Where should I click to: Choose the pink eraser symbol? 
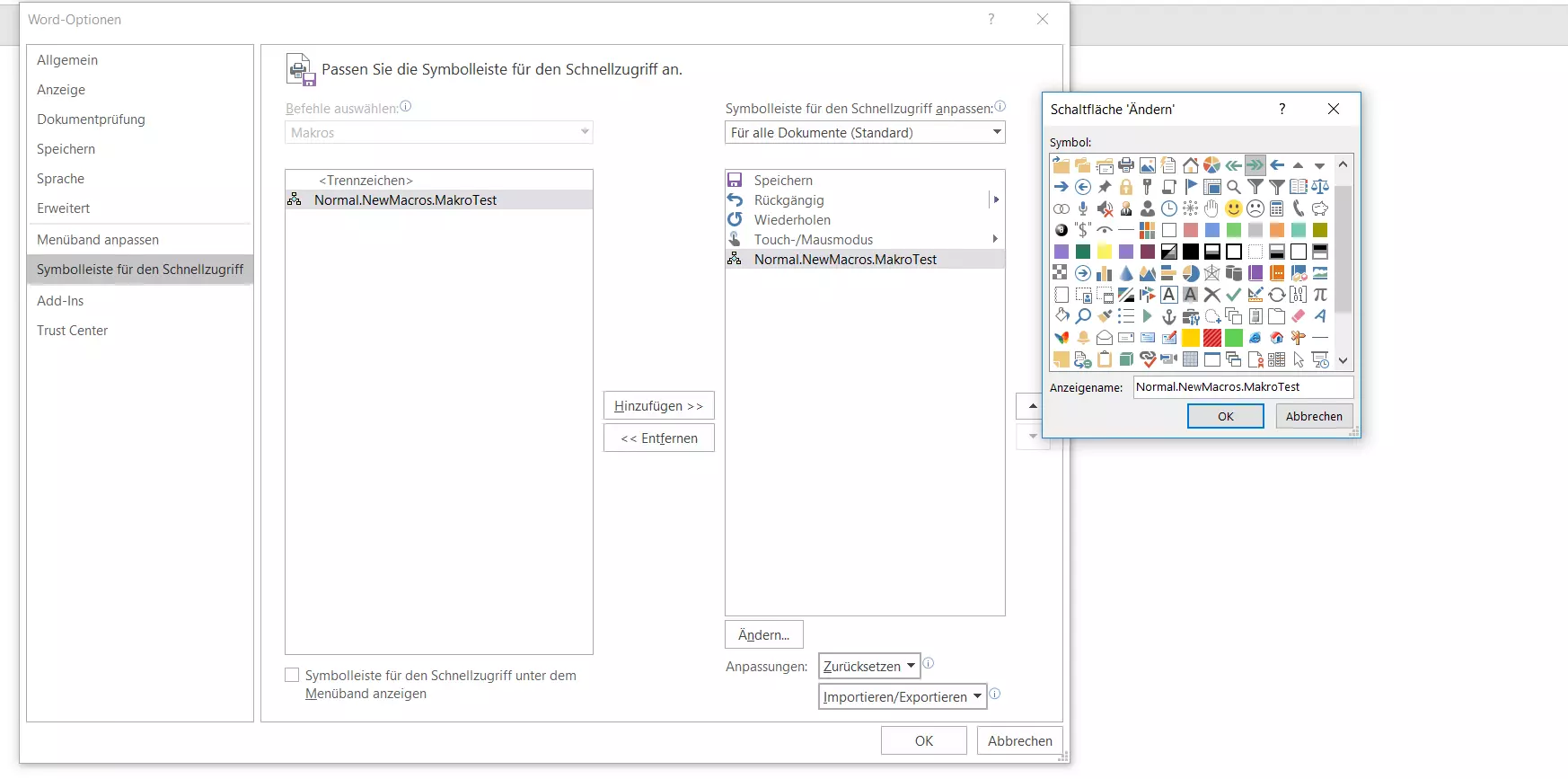(1299, 316)
